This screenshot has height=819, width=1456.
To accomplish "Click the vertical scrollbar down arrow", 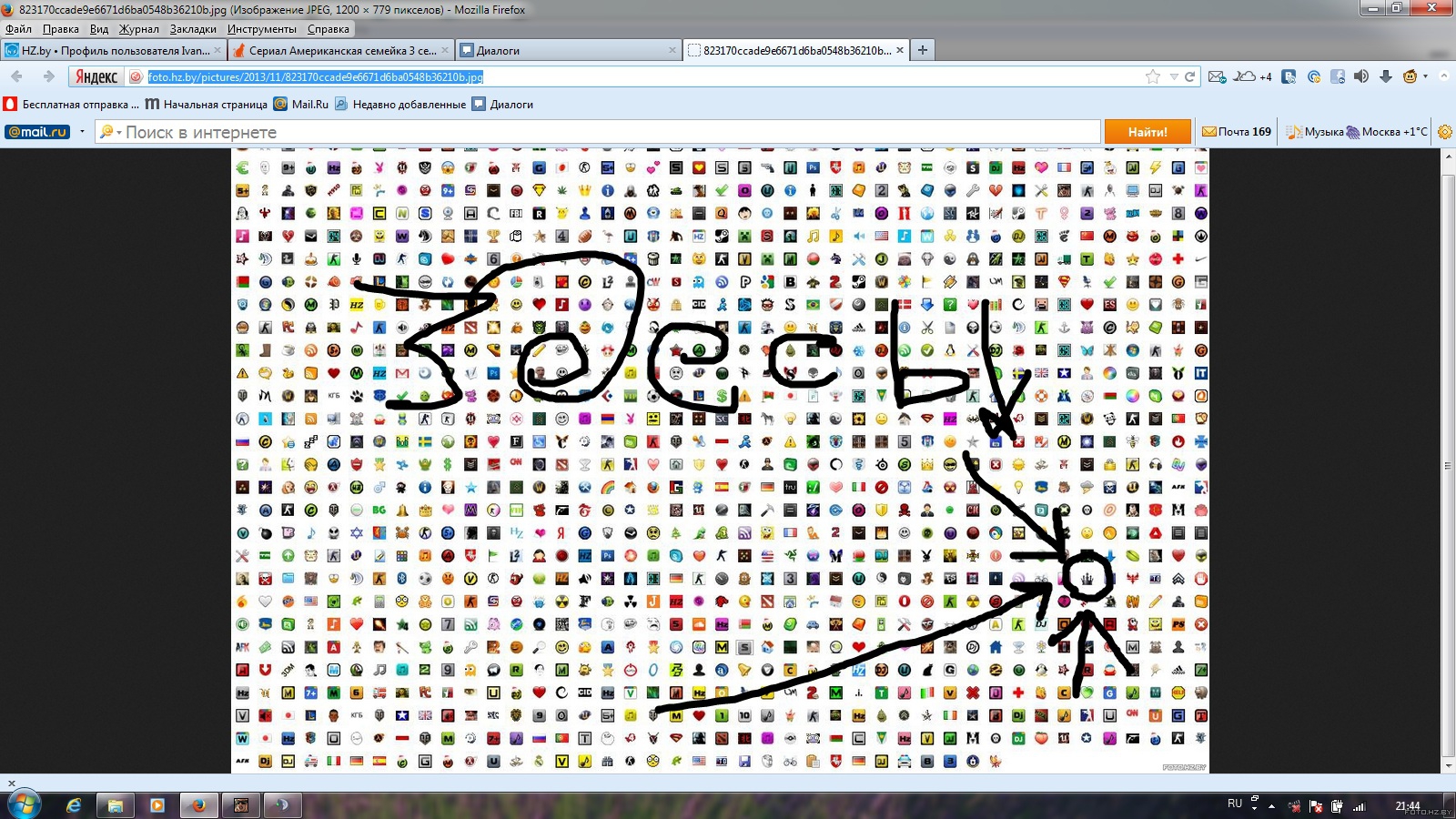I will pyautogui.click(x=1449, y=766).
